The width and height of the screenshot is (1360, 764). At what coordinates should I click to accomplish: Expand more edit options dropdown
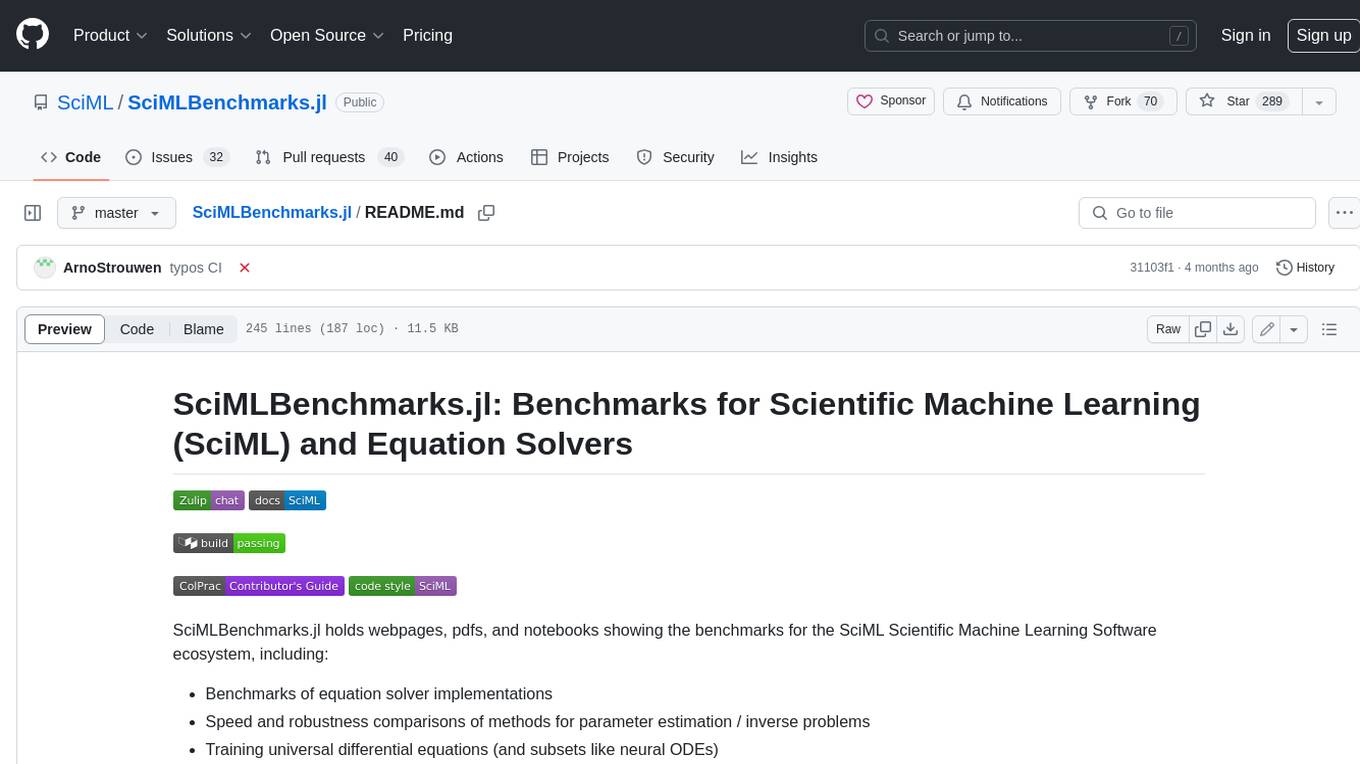pos(1294,329)
